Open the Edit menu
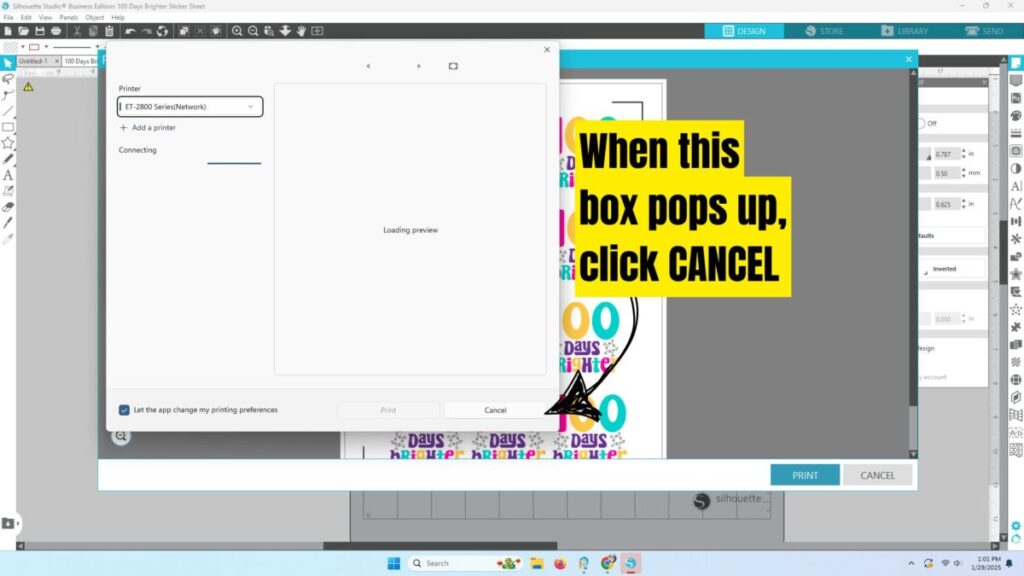Screen dimensions: 1024x576 coord(26,18)
